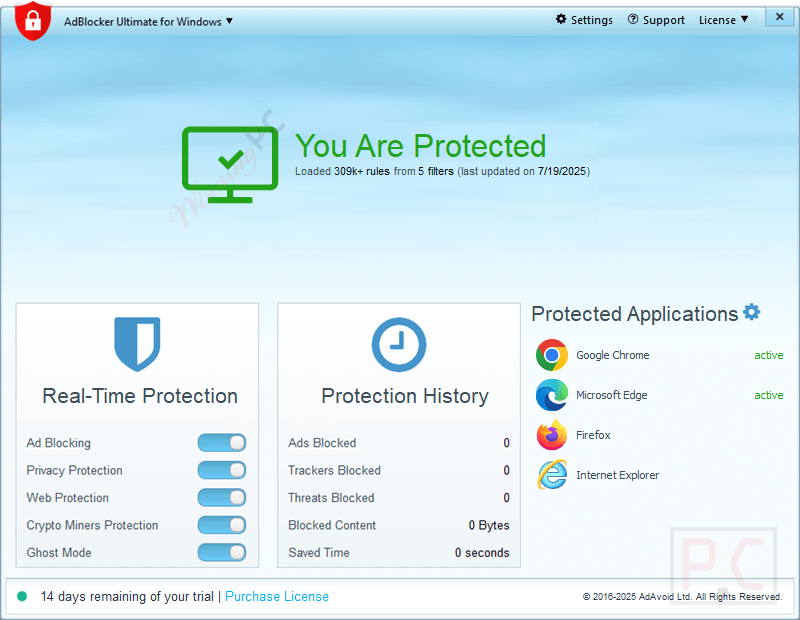
Task: Disable Web Protection switch
Action: point(222,498)
